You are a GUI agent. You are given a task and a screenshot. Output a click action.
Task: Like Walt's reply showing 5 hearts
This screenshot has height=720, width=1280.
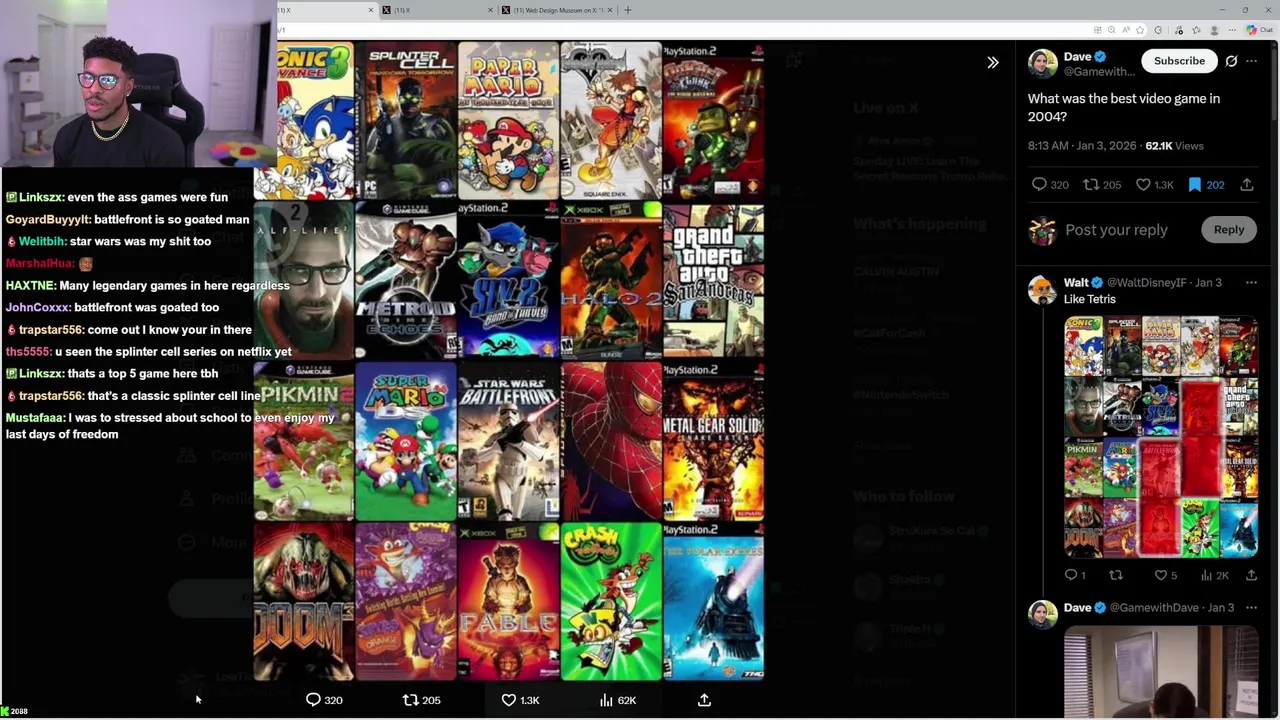click(1166, 575)
